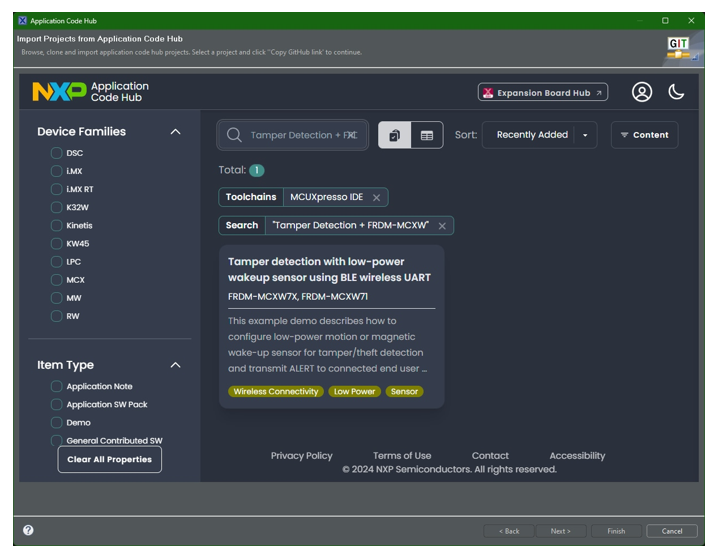Screen dimensions: 713x552
Task: Collapse the Item Type section
Action: (x=175, y=365)
